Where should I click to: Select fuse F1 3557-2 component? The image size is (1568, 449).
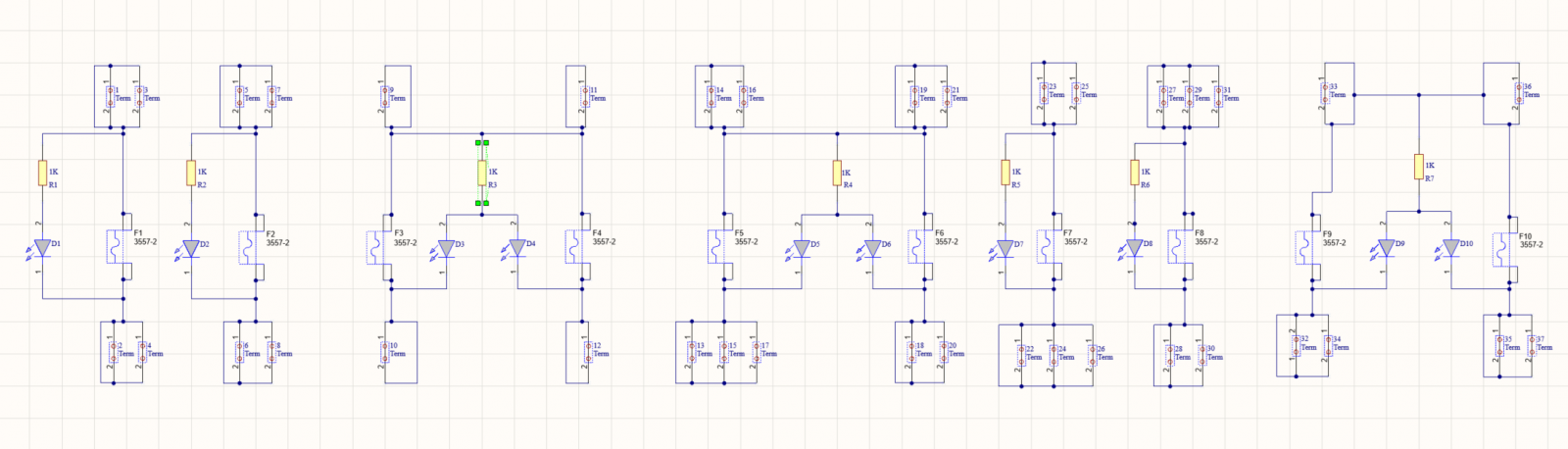pyautogui.click(x=118, y=246)
